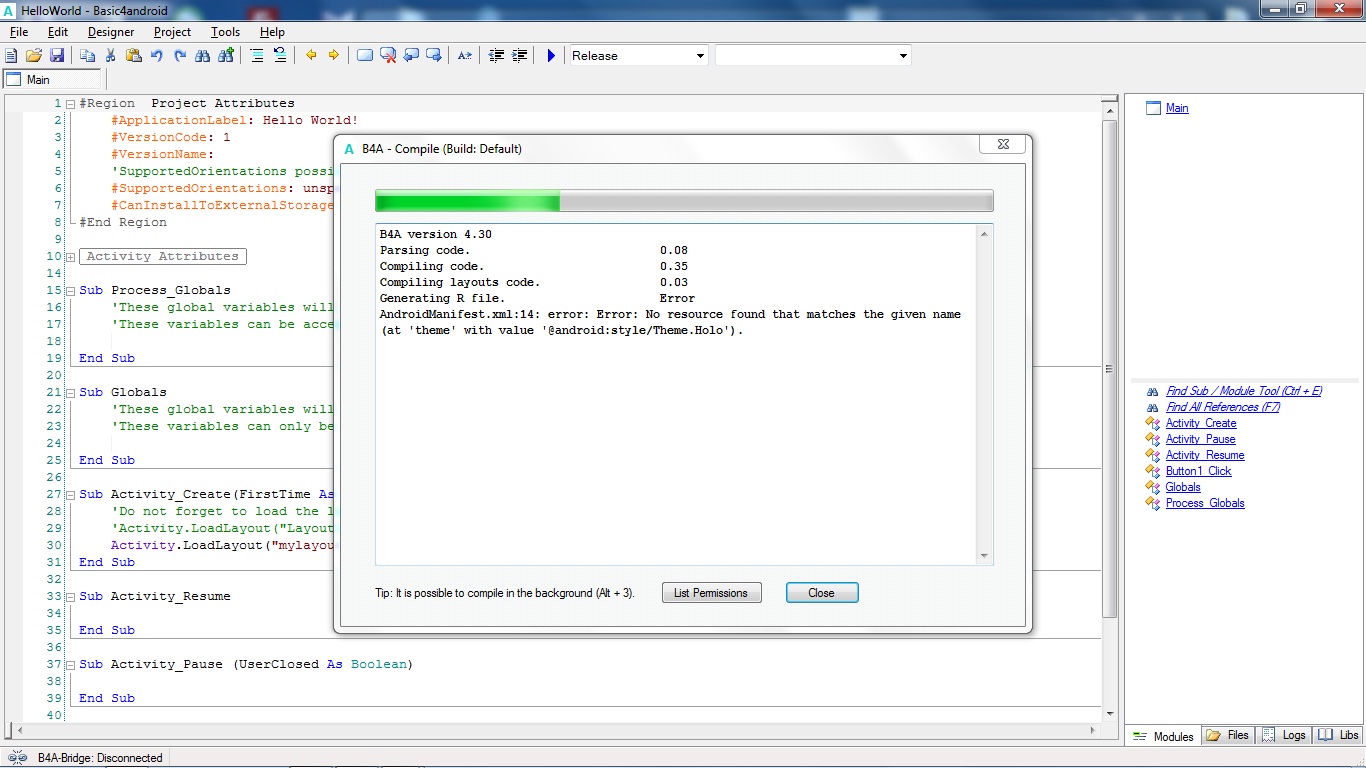Open the Project menu

tap(172, 32)
